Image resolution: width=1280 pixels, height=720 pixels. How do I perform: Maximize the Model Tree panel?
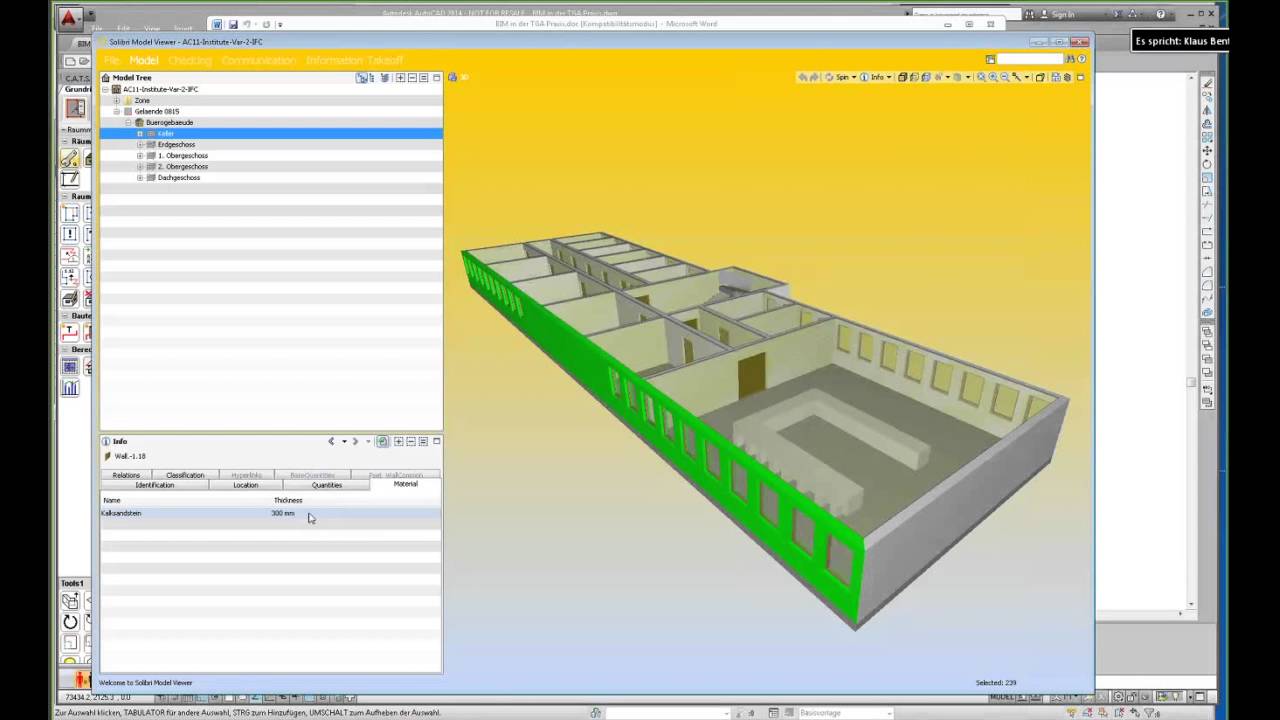point(436,77)
